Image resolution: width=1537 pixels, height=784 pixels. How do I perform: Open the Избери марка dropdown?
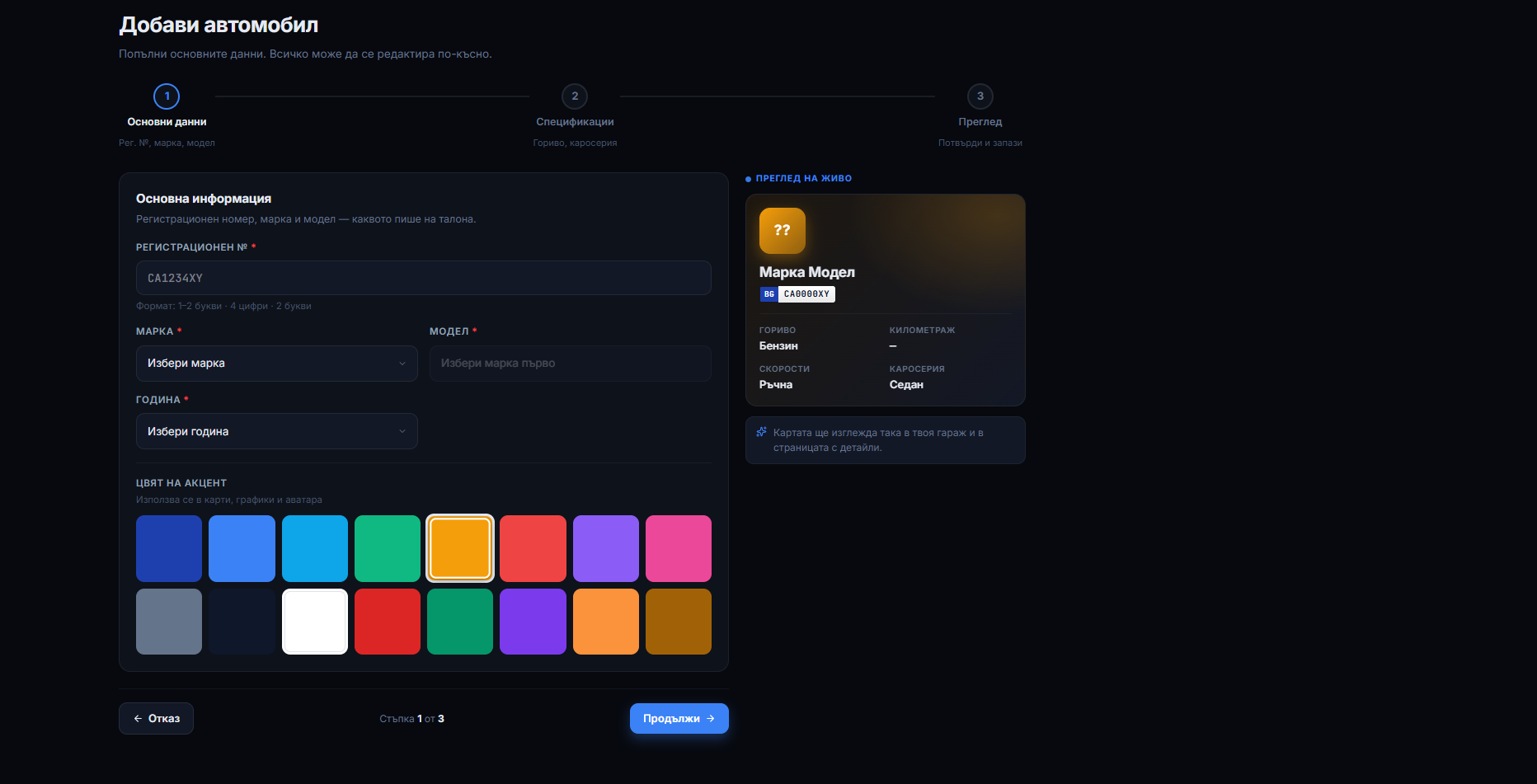pos(277,364)
